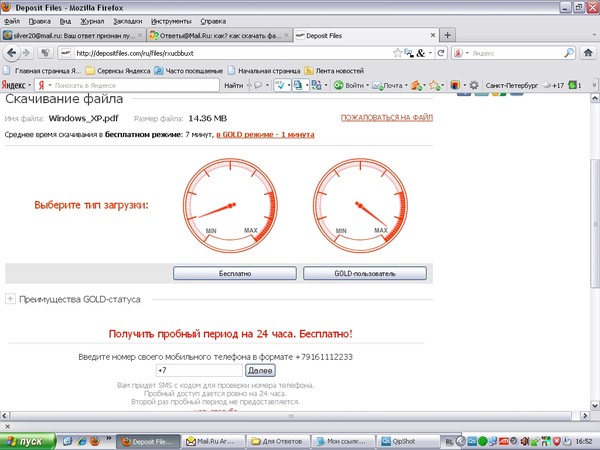Bookmark page with the star icon
Image resolution: width=600 pixels, height=450 pixels.
tap(398, 53)
